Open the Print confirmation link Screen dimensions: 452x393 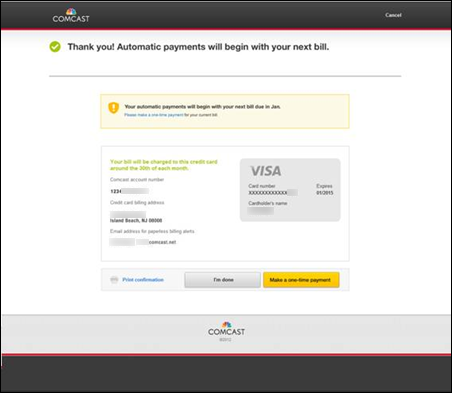pyautogui.click(x=143, y=280)
